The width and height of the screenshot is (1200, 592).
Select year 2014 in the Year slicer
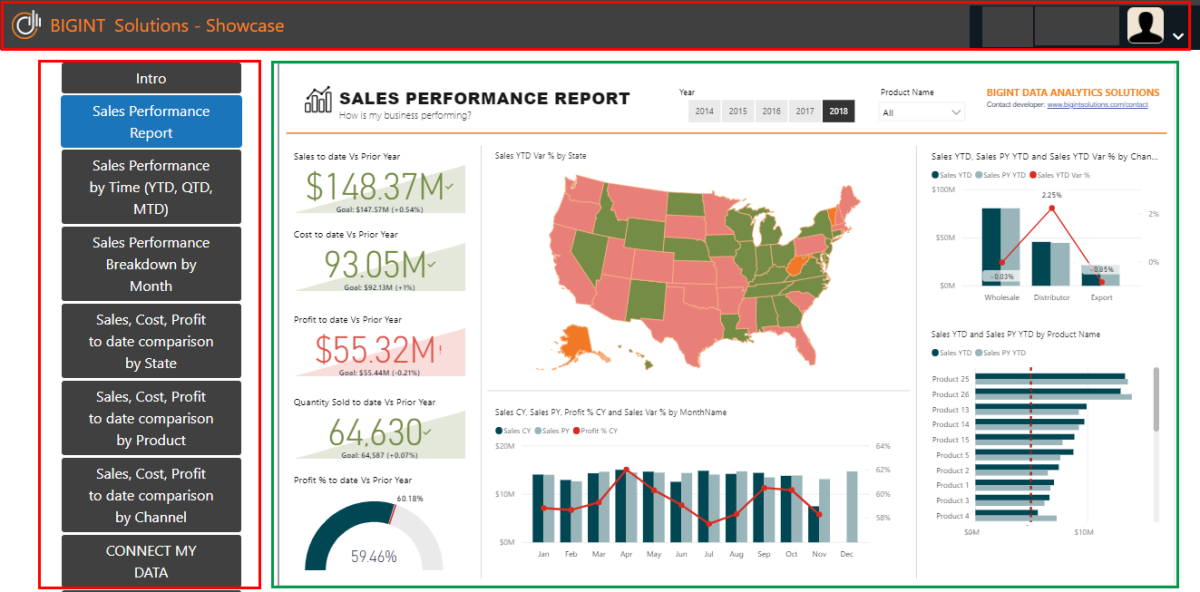tap(705, 112)
